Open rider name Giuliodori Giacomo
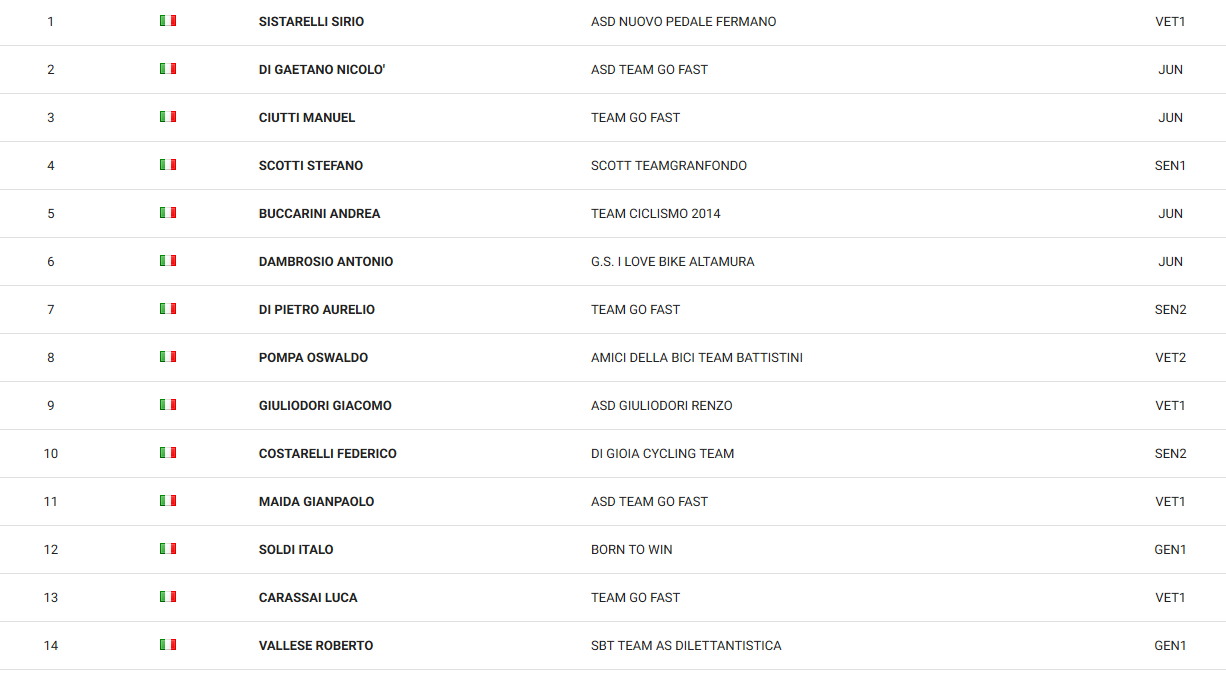The height and width of the screenshot is (674, 1226). click(x=325, y=406)
